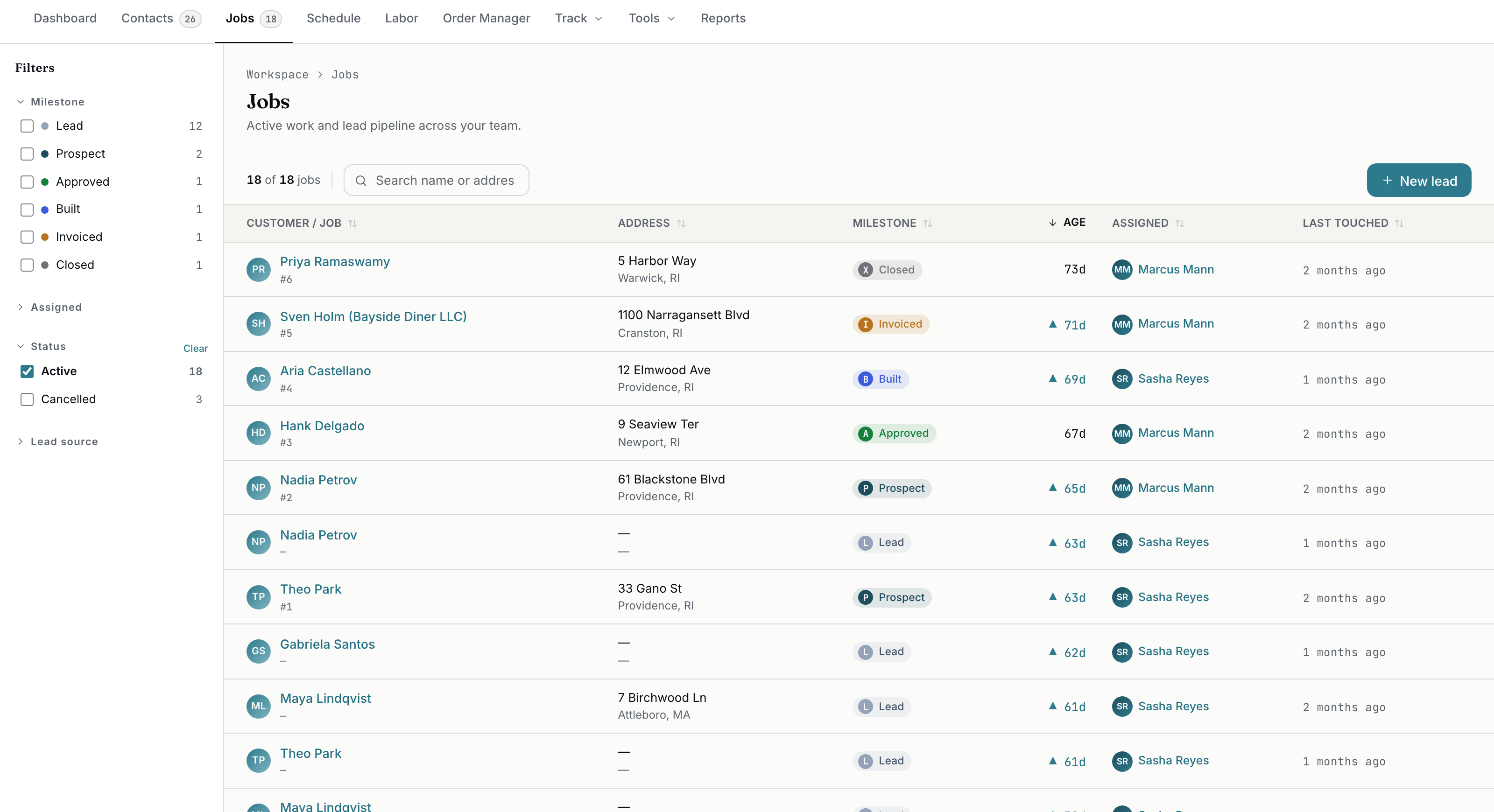Open Priya Ramaswamy job
This screenshot has width=1494, height=812.
[335, 262]
